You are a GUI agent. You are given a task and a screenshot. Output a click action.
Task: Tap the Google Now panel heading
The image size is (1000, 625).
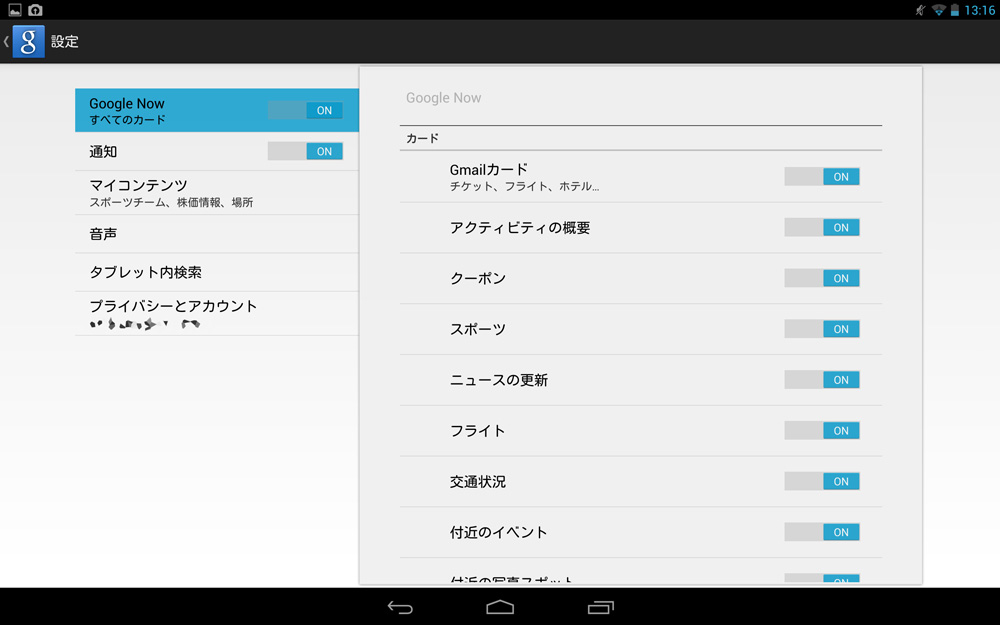click(x=443, y=98)
